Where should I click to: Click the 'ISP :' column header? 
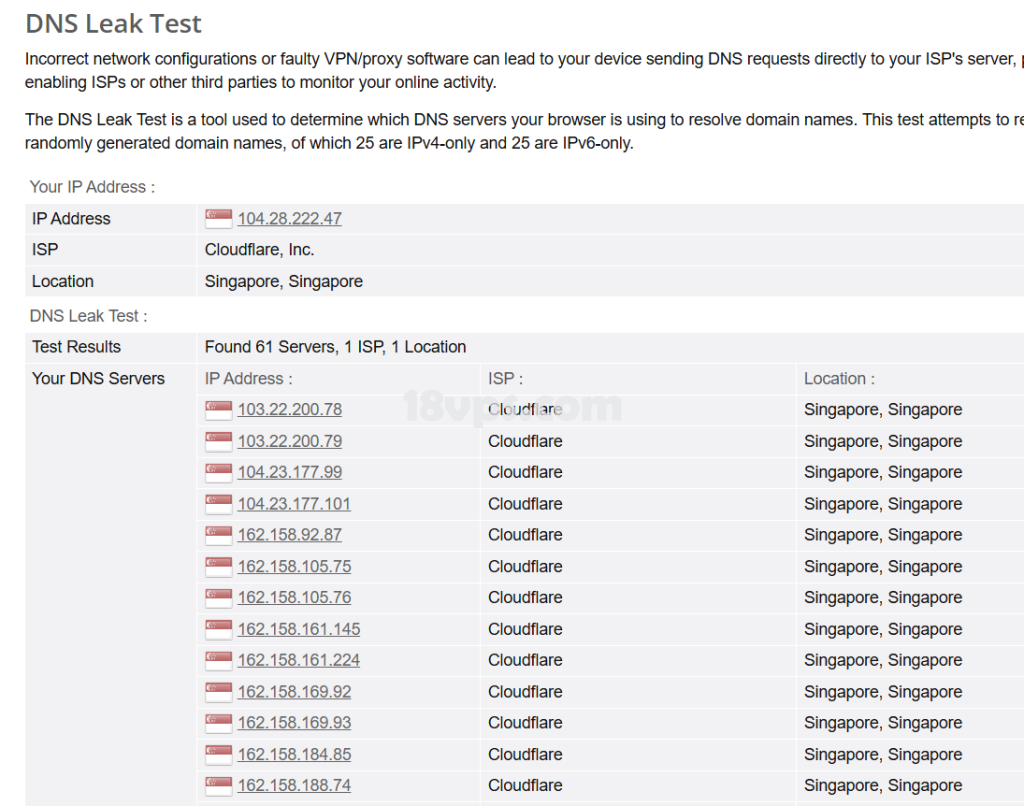click(x=505, y=378)
